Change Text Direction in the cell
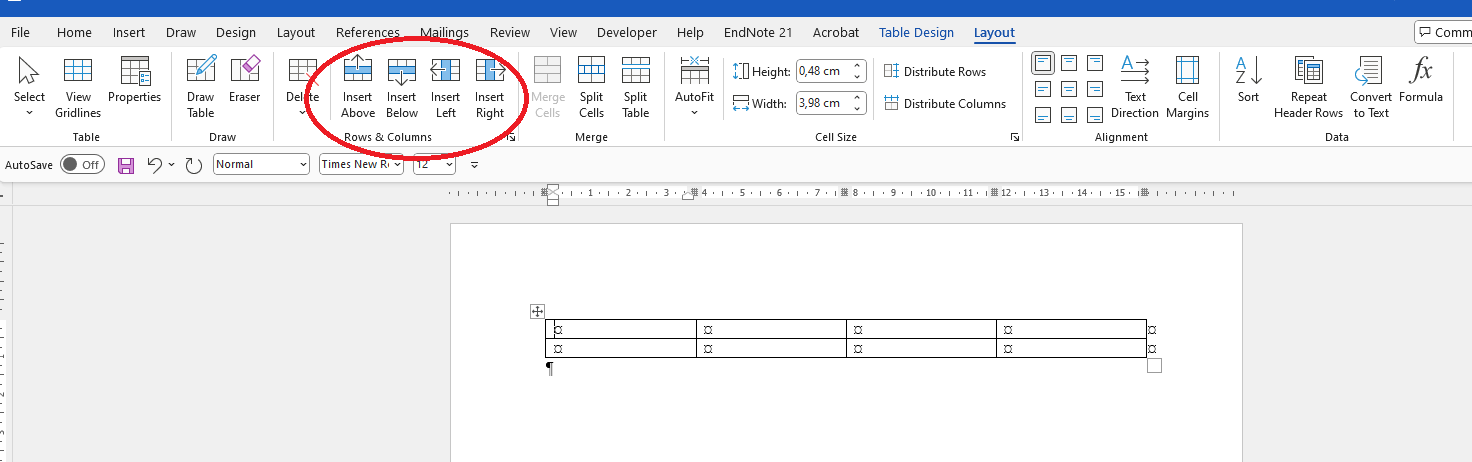The height and width of the screenshot is (462, 1472). 1135,87
